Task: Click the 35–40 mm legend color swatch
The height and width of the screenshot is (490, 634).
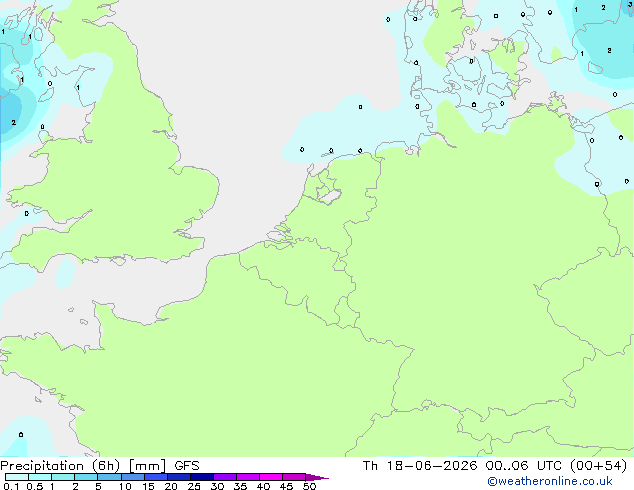Action: [248, 477]
